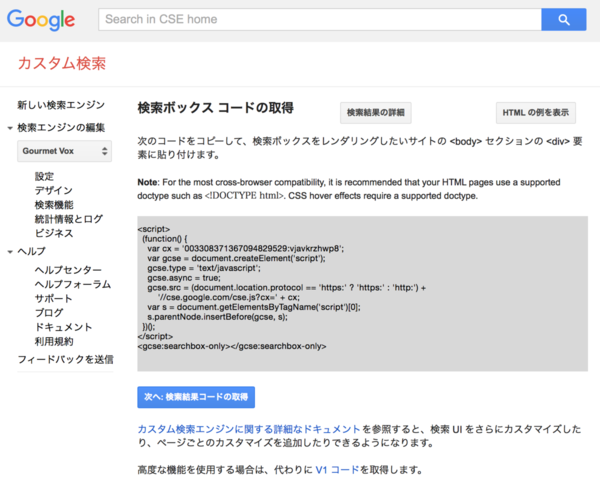This screenshot has height=481, width=600.
Task: Click the gcse:searchbox-only tag line
Action: coord(232,346)
